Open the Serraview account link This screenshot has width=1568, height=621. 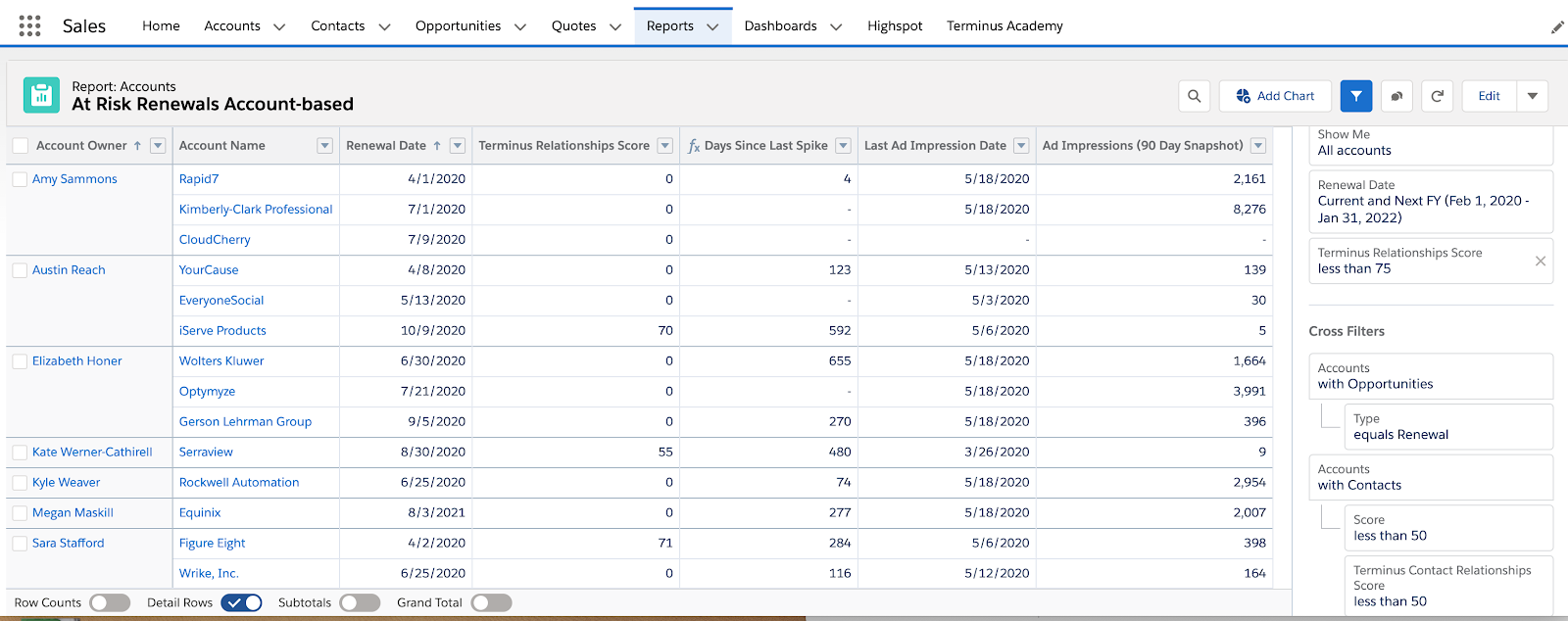pos(206,453)
